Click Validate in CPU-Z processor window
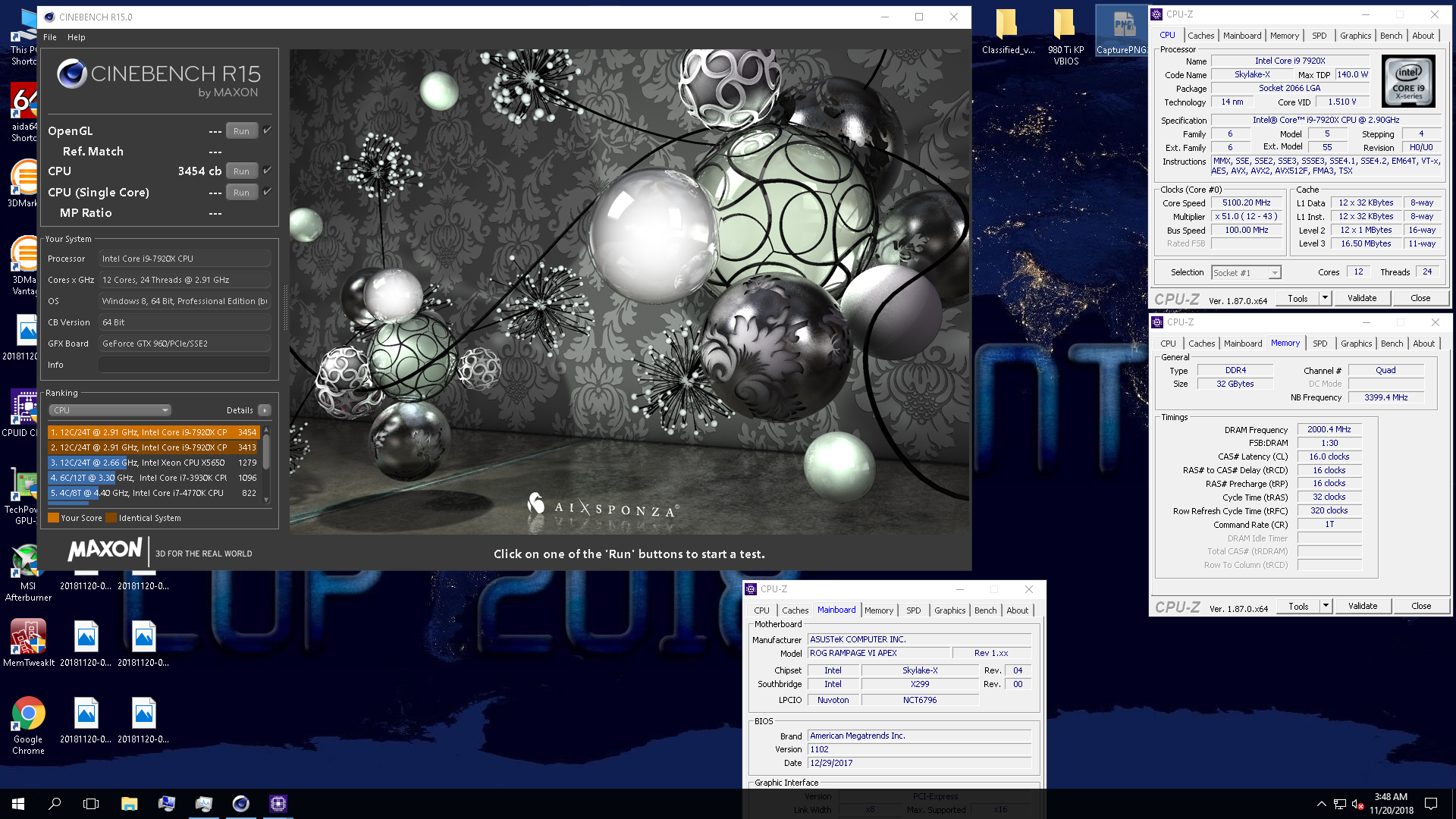The height and width of the screenshot is (819, 1456). click(x=1361, y=298)
